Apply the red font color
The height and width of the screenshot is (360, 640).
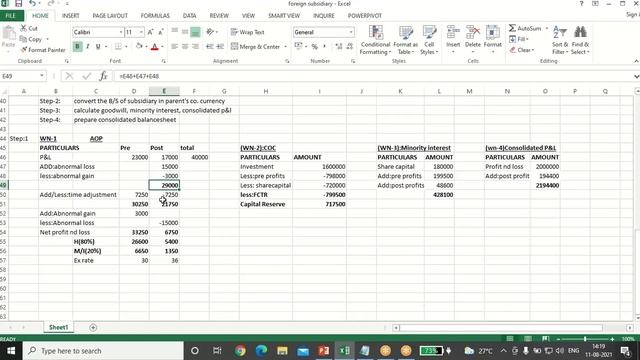(x=155, y=47)
